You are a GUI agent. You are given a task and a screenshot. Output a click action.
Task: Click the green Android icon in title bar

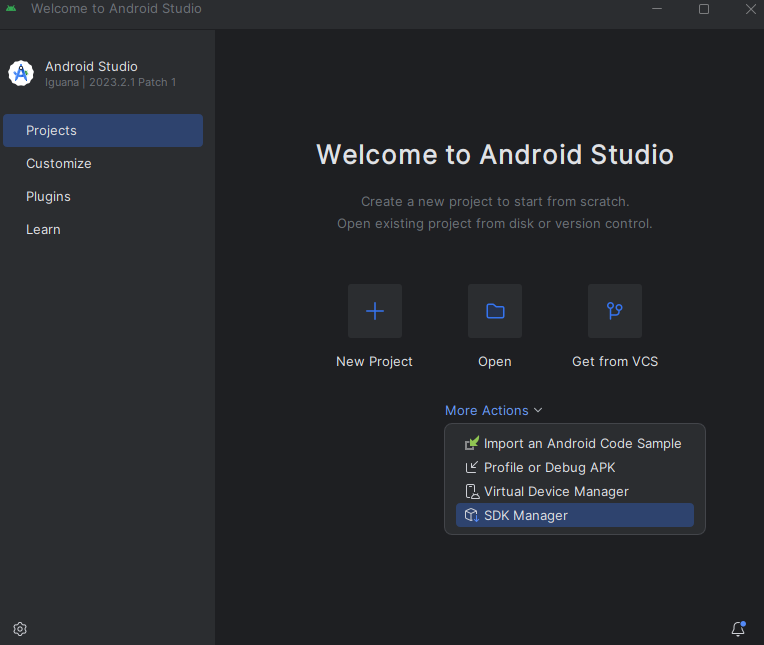pos(11,8)
